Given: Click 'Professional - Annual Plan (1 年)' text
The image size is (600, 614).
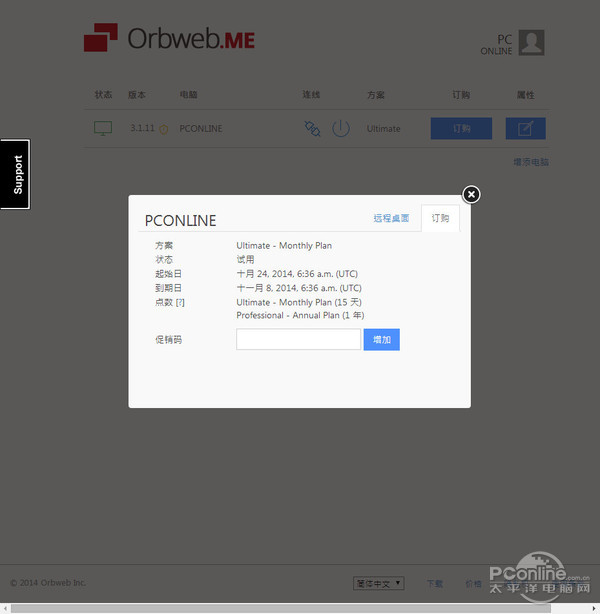Looking at the screenshot, I should click(300, 315).
